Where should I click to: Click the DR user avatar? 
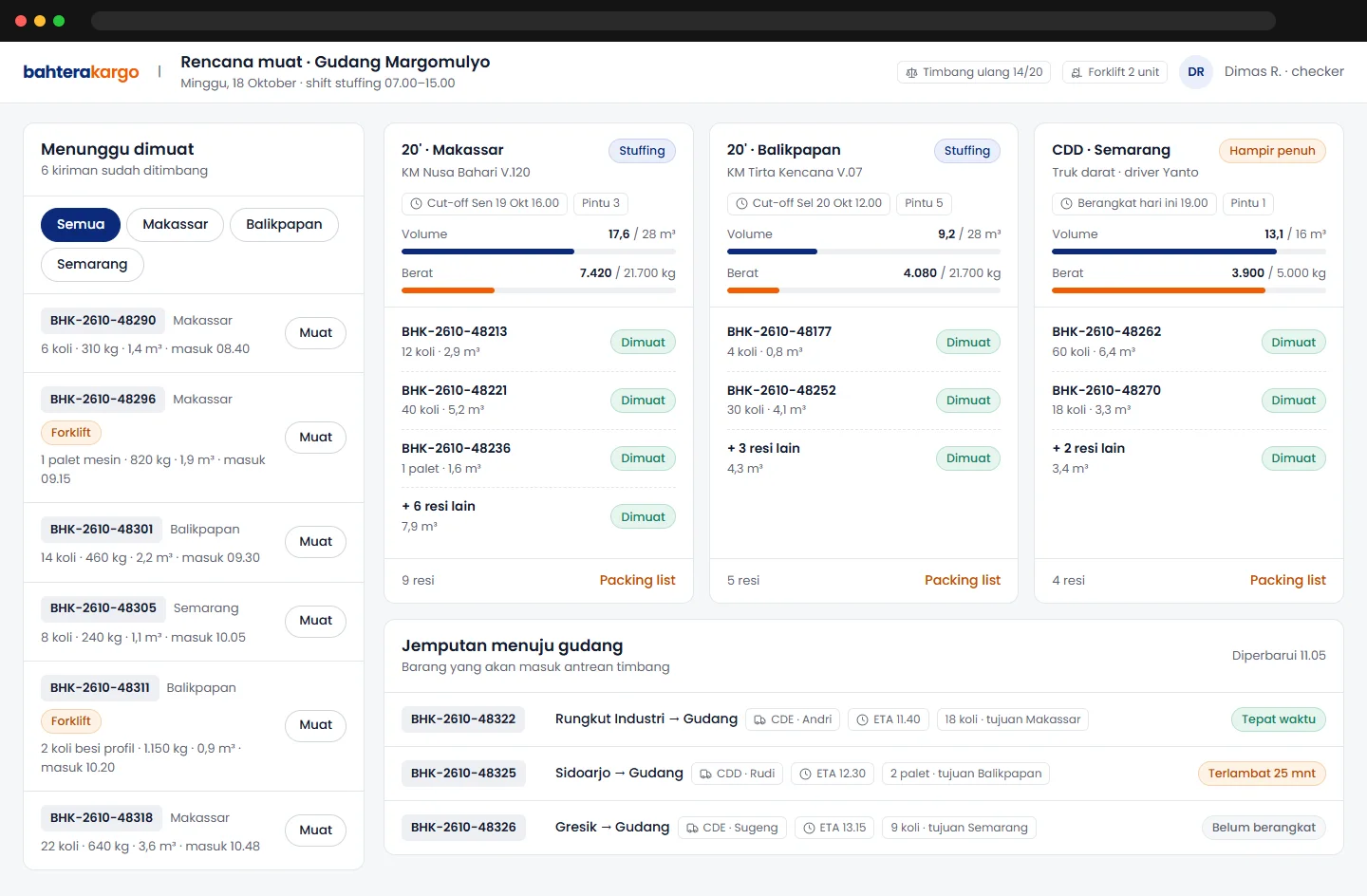[1196, 72]
